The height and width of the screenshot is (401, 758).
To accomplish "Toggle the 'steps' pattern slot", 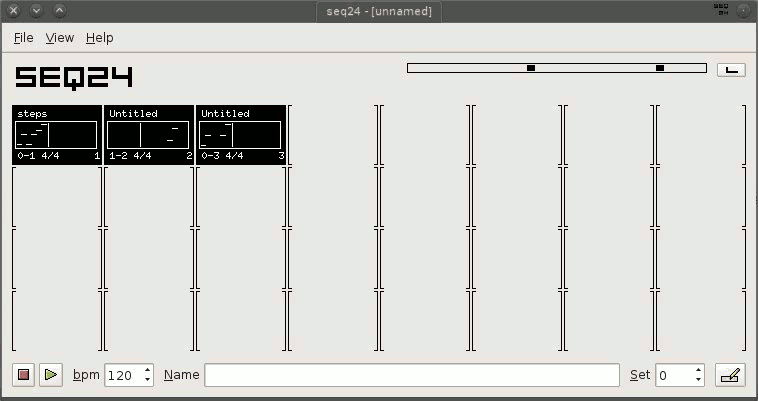I will [x=57, y=134].
